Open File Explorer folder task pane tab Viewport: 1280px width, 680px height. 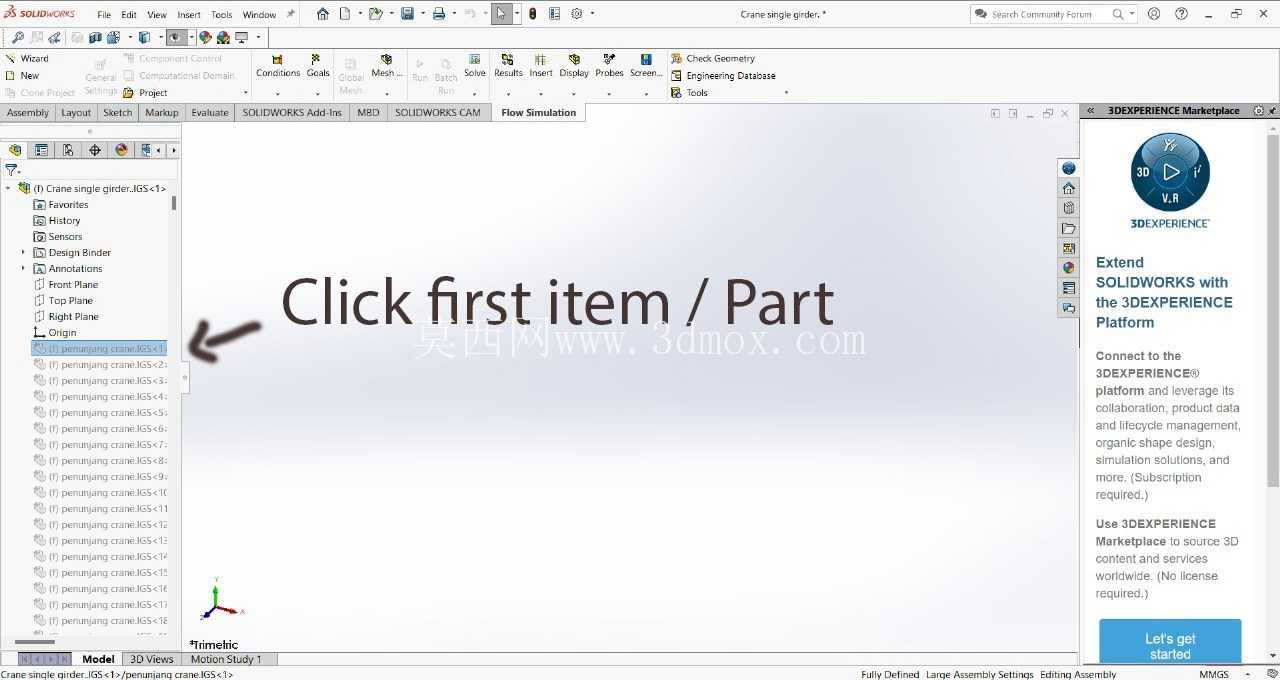1069,228
